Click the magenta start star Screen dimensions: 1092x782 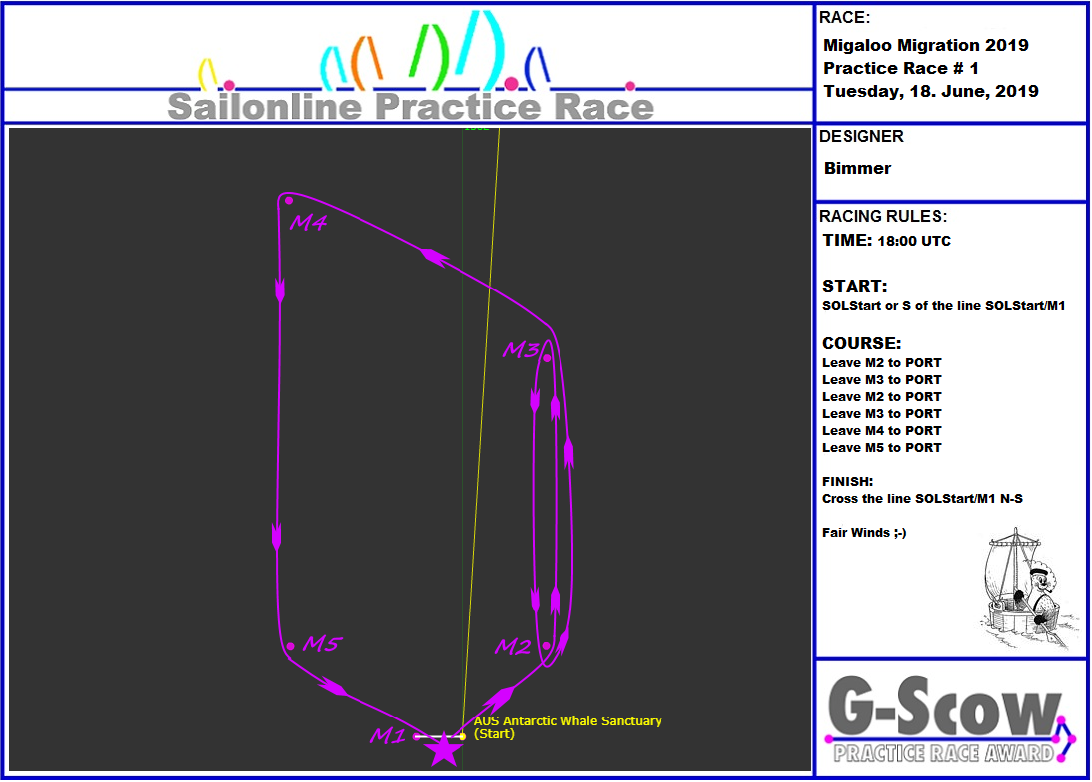(443, 749)
